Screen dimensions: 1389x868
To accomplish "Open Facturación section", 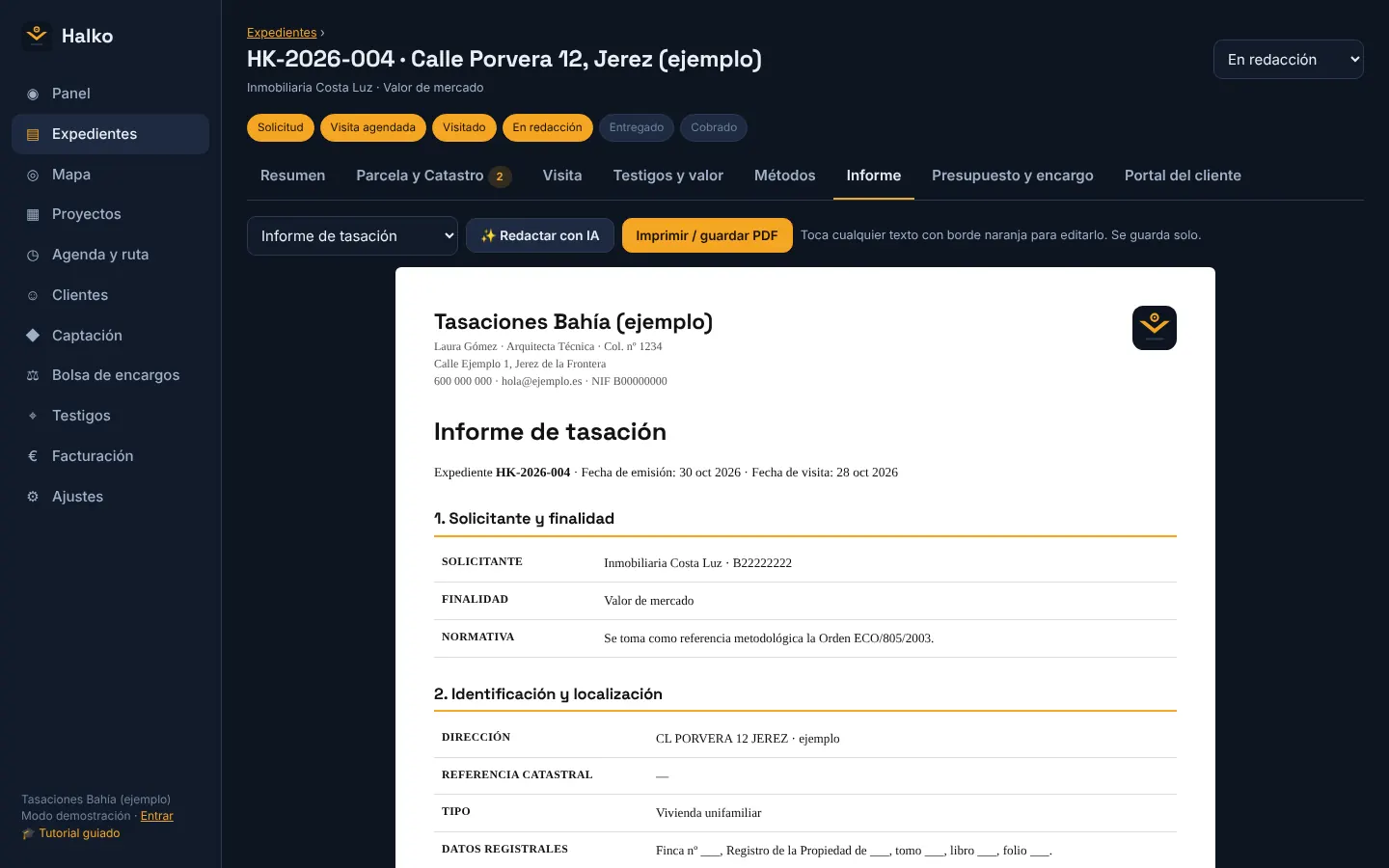I will (110, 456).
